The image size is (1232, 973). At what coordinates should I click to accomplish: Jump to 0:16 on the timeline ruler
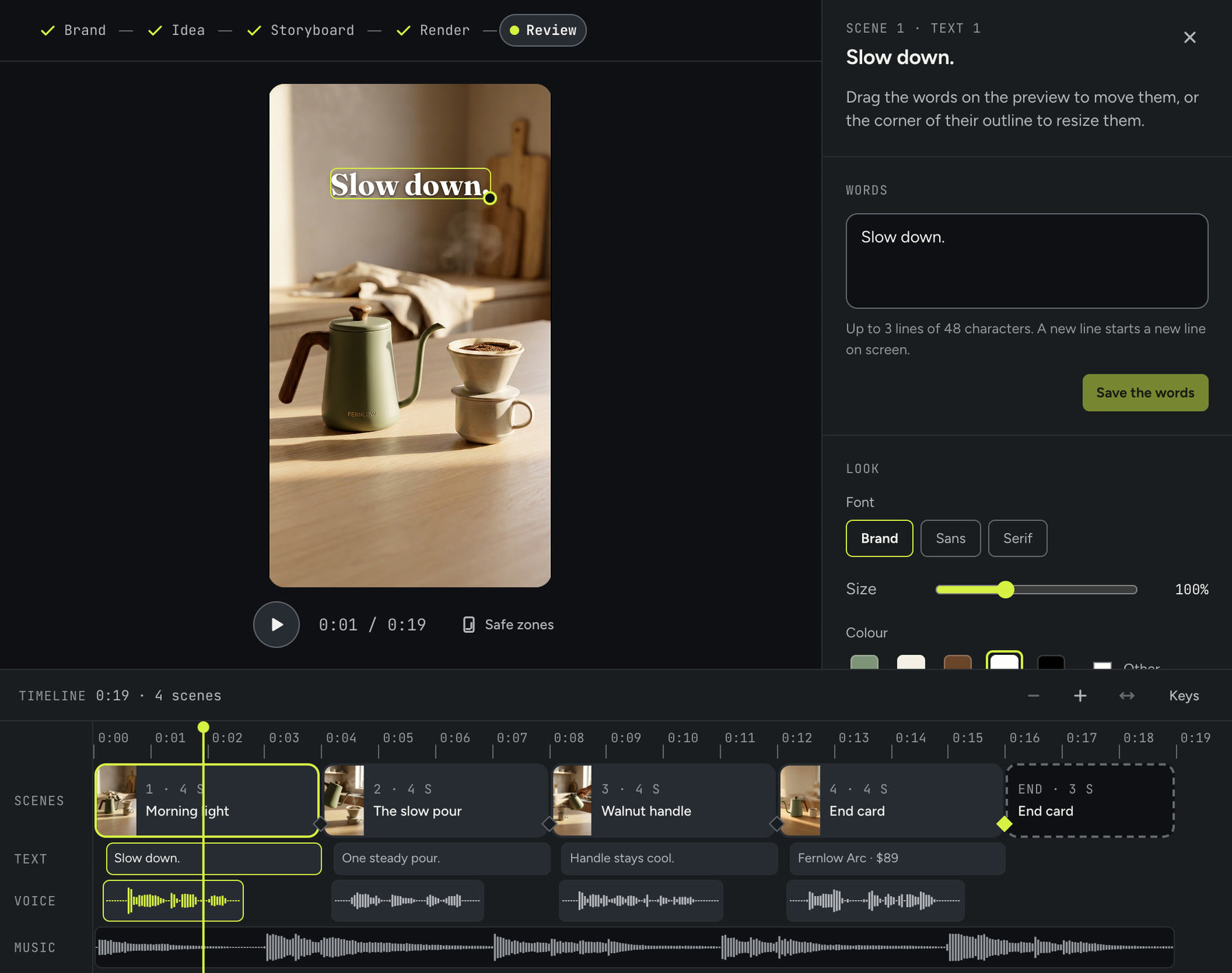point(1024,737)
